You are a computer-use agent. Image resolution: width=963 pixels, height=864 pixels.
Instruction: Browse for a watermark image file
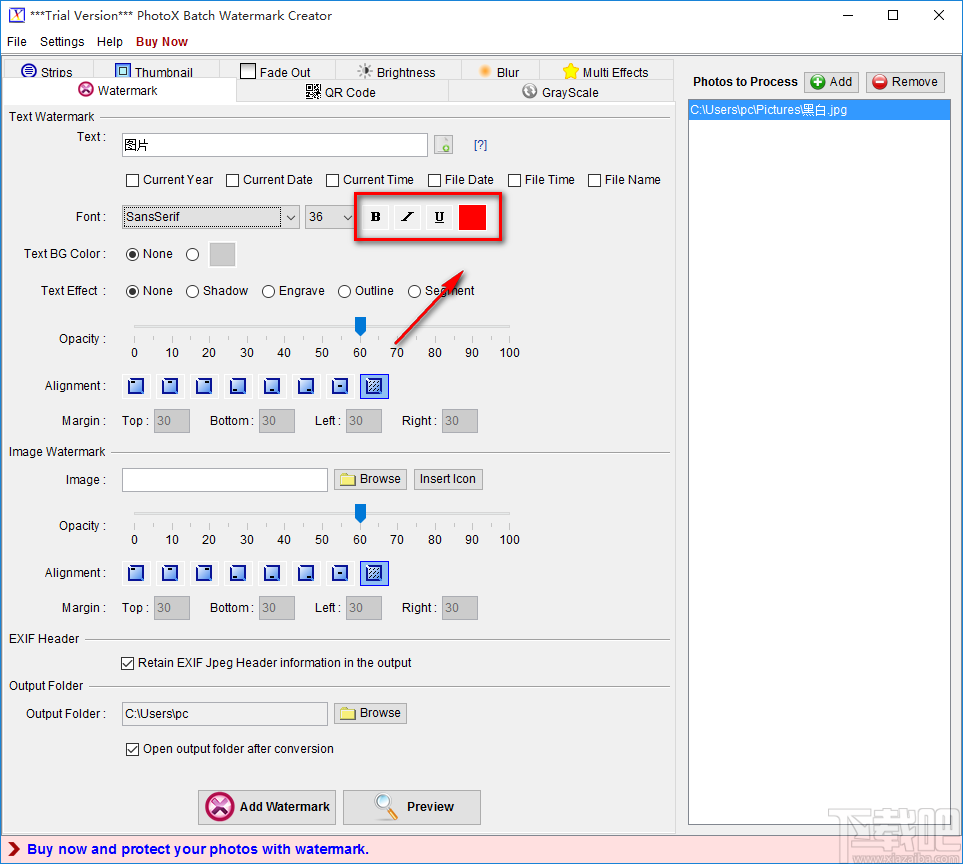(370, 479)
